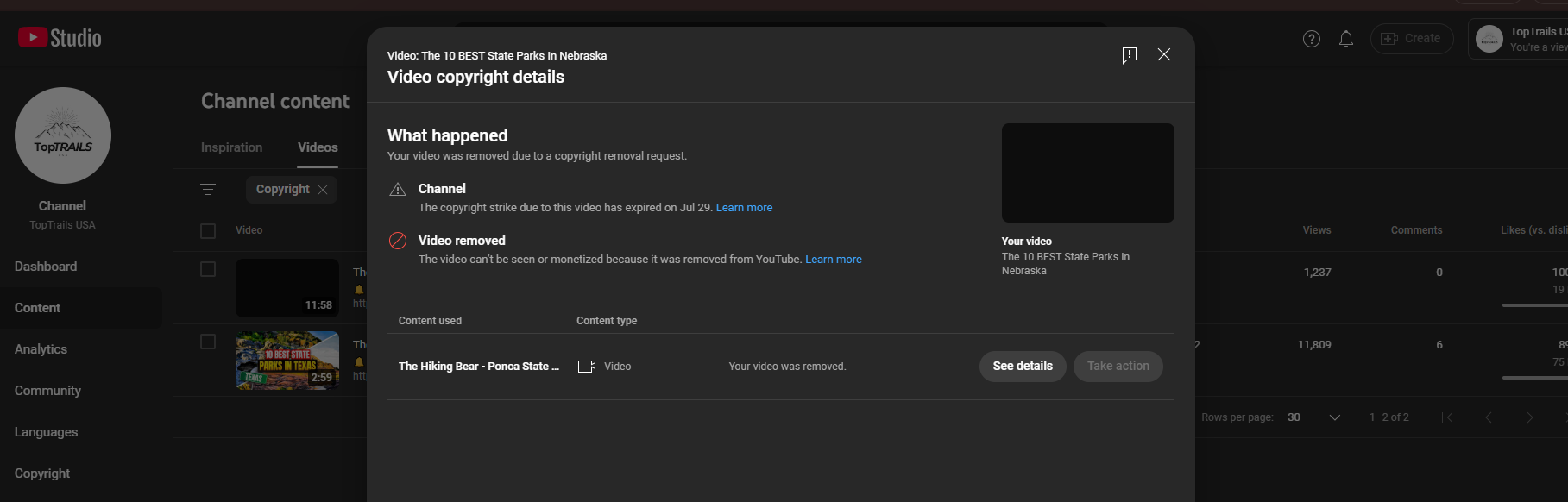
Task: Click the 1,237 views value
Action: click(x=1317, y=273)
